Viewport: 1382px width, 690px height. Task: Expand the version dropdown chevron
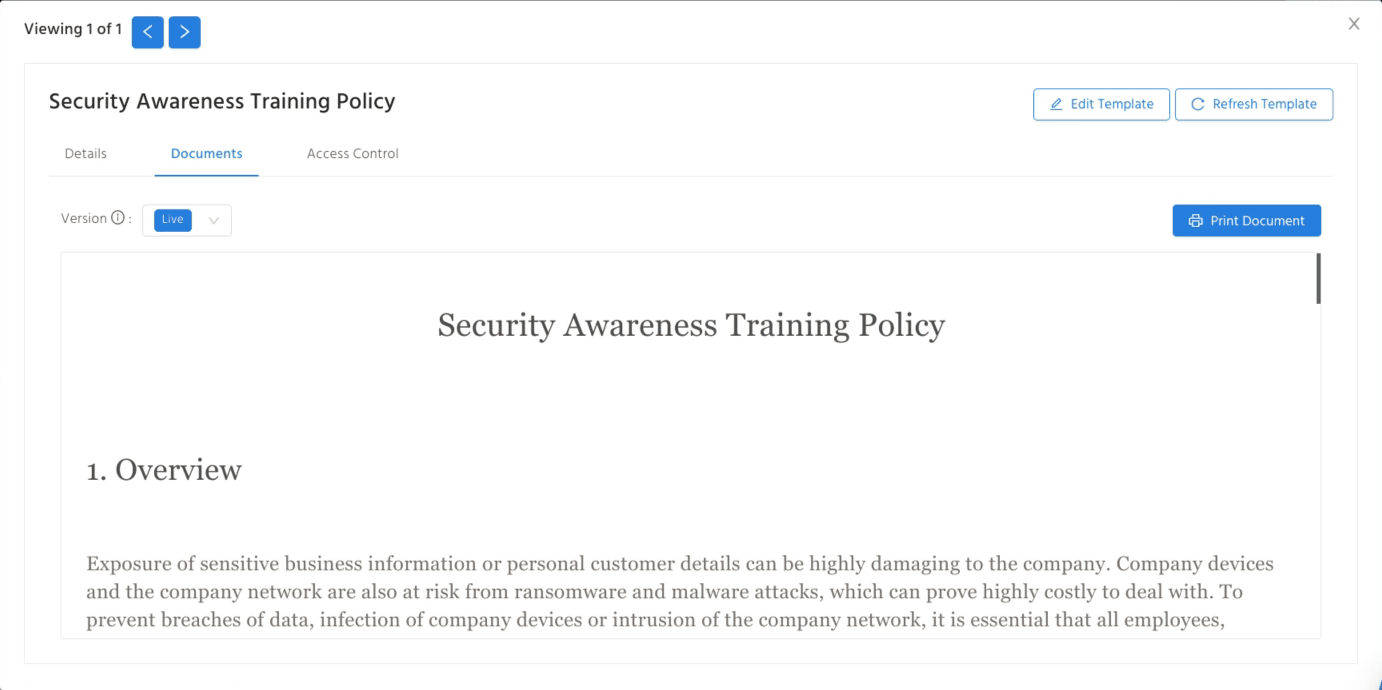point(214,221)
